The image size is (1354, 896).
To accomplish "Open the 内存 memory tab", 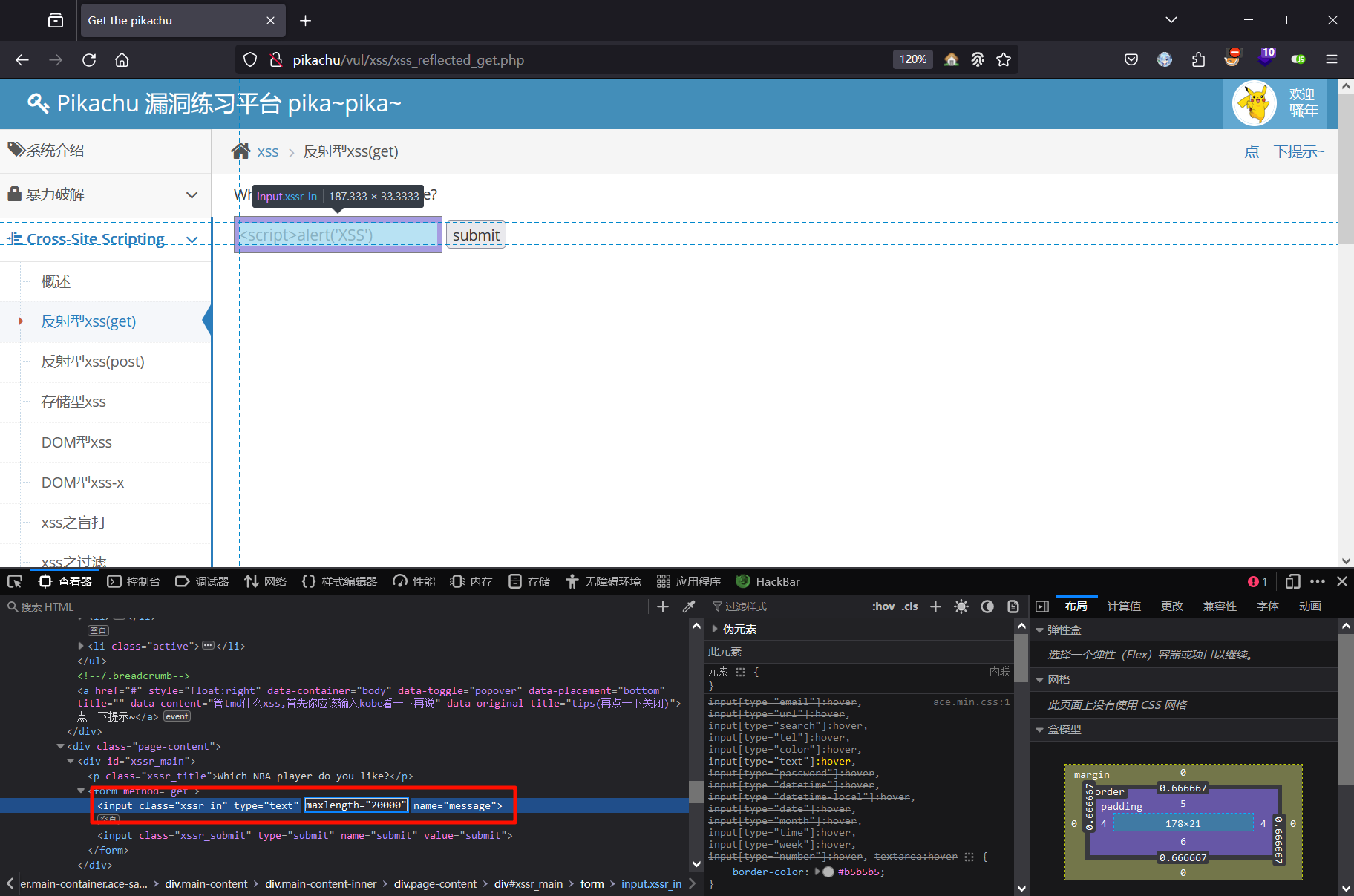I will [x=471, y=581].
